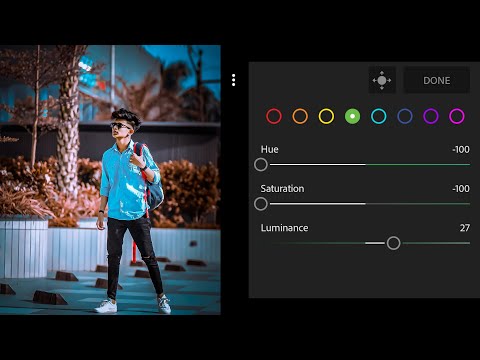Image resolution: width=480 pixels, height=360 pixels.
Task: Click the edited photo preview
Action: [110, 180]
